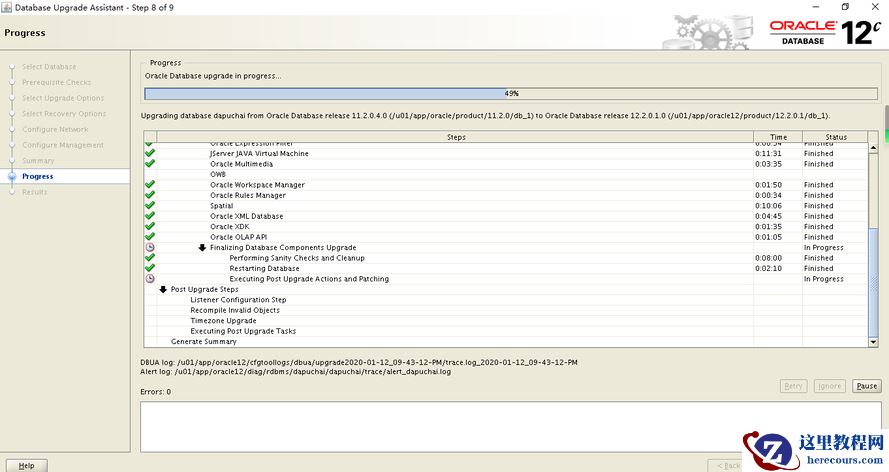The height and width of the screenshot is (472, 889).
Task: Select the Generate Summary row
Action: click(x=506, y=342)
